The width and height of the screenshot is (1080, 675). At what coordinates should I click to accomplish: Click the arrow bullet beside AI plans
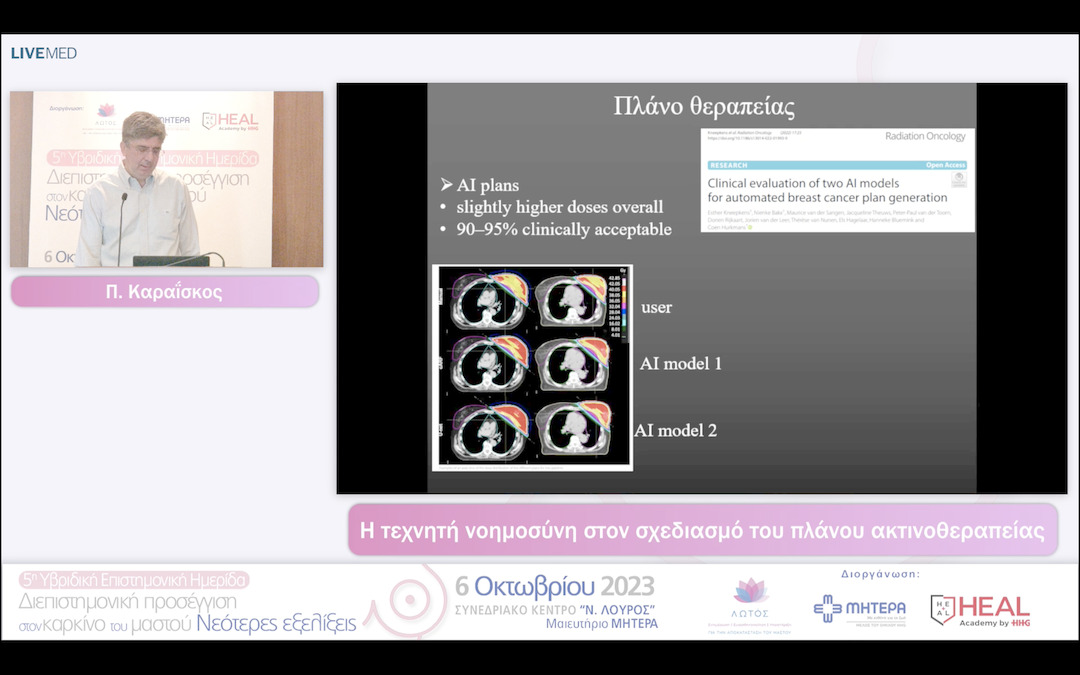pos(446,185)
